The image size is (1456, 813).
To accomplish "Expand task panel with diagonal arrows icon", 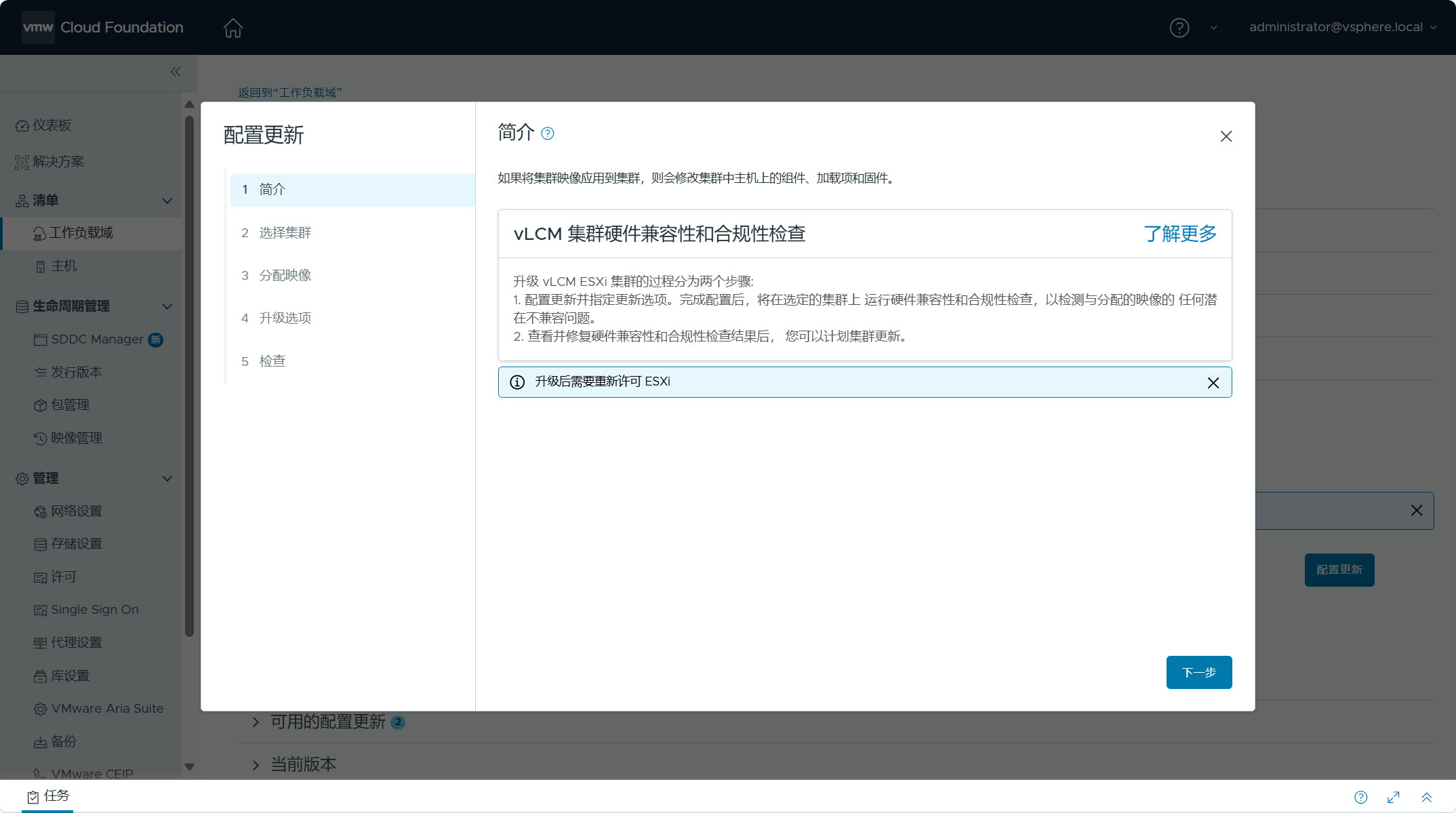I will coord(1394,797).
